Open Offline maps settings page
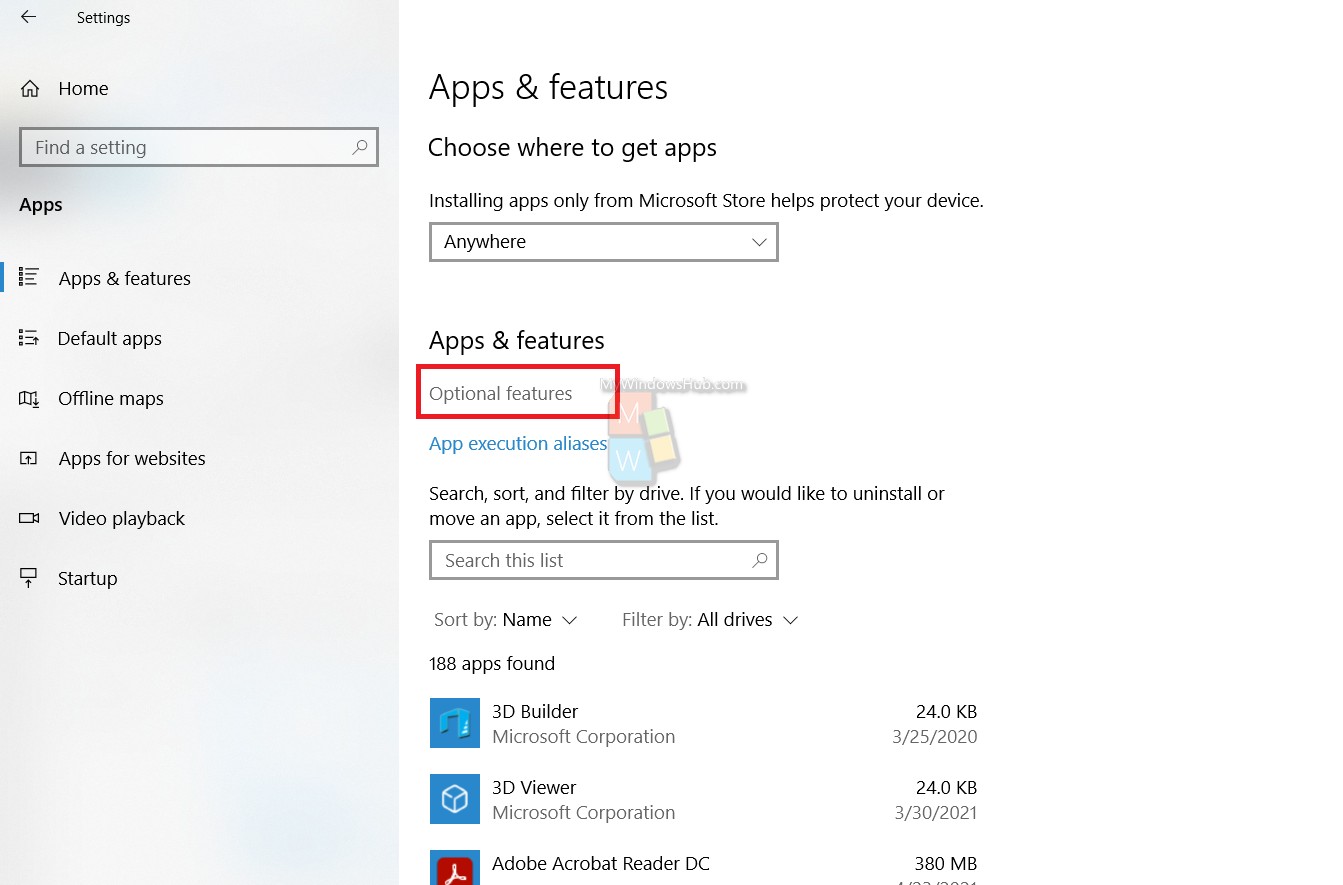The image size is (1343, 885). pyautogui.click(x=110, y=398)
